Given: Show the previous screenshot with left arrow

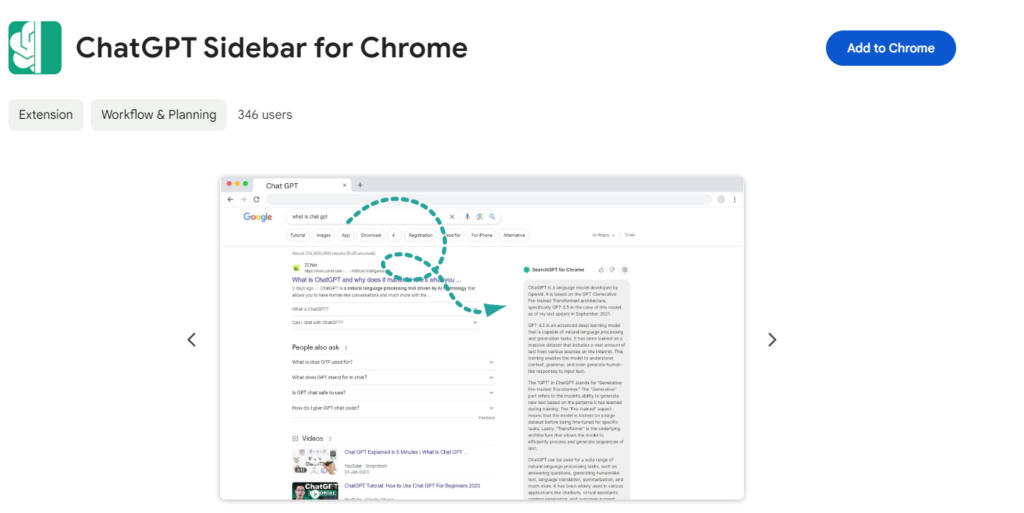Looking at the screenshot, I should click(x=191, y=339).
